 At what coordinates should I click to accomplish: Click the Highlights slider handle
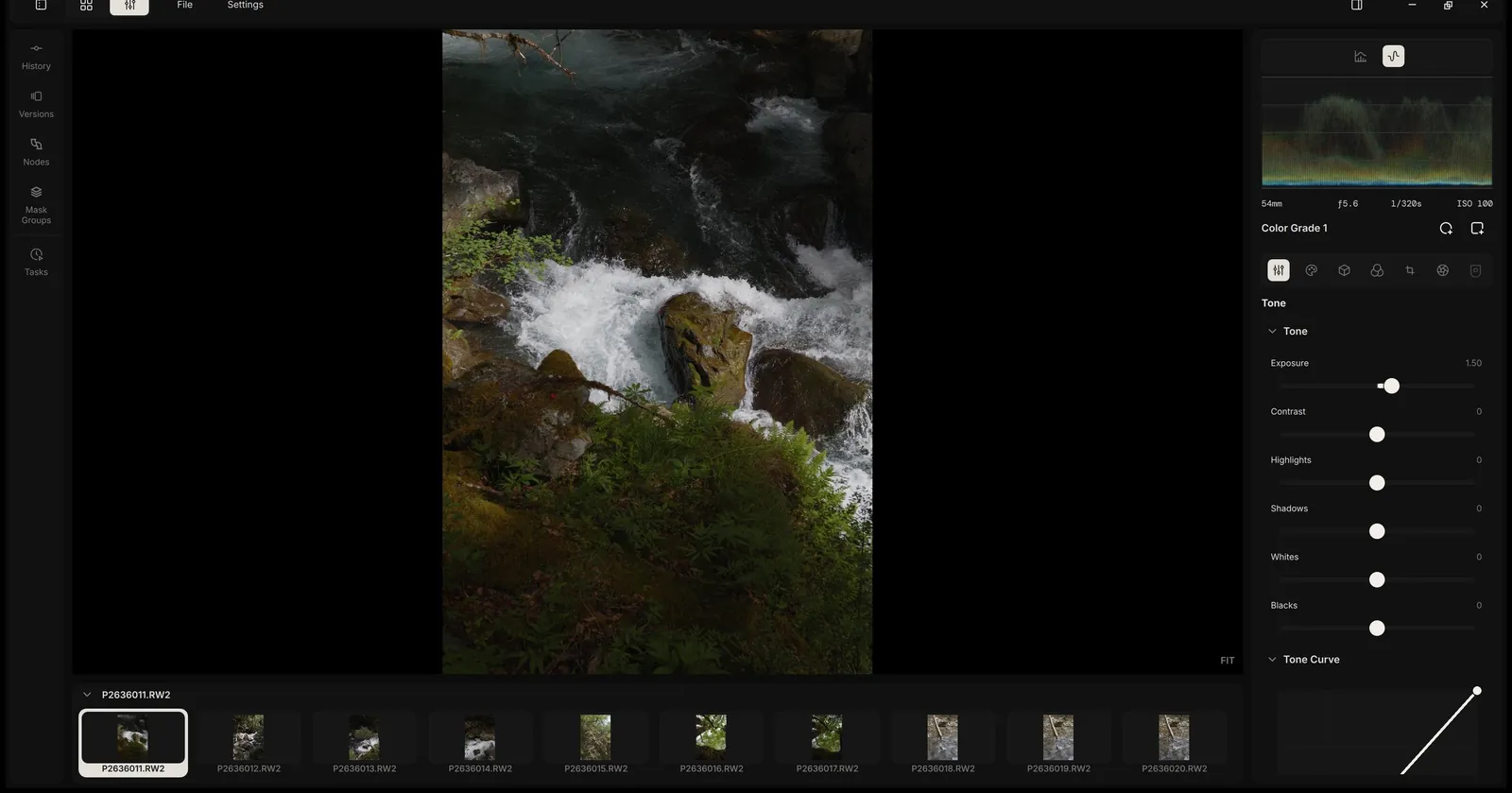click(x=1377, y=483)
